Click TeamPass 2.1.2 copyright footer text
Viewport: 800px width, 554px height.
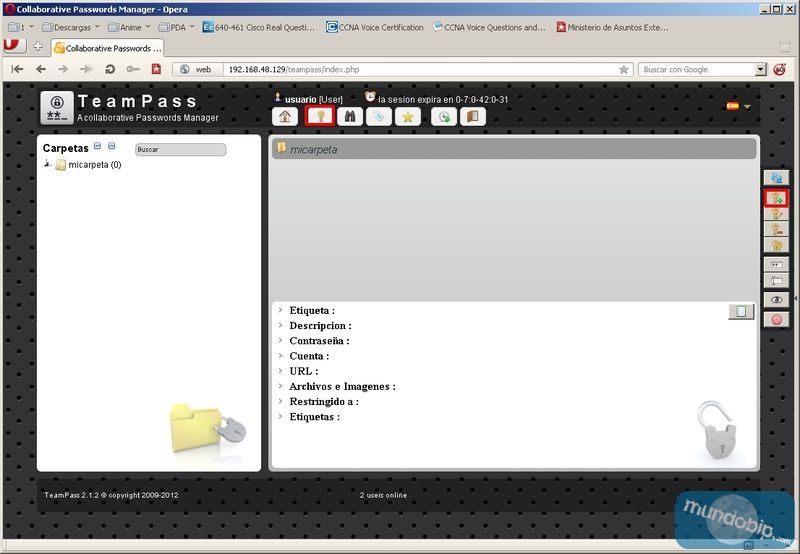tap(111, 495)
